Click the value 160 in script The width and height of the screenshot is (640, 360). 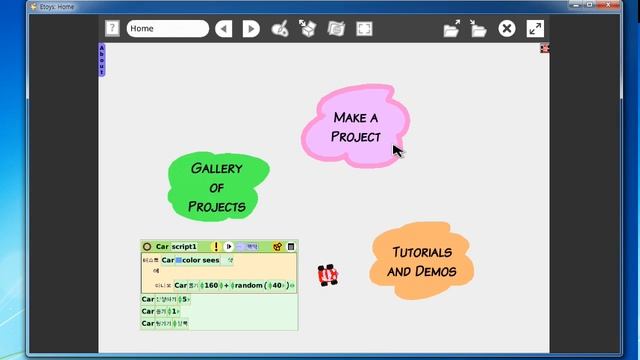(211, 285)
